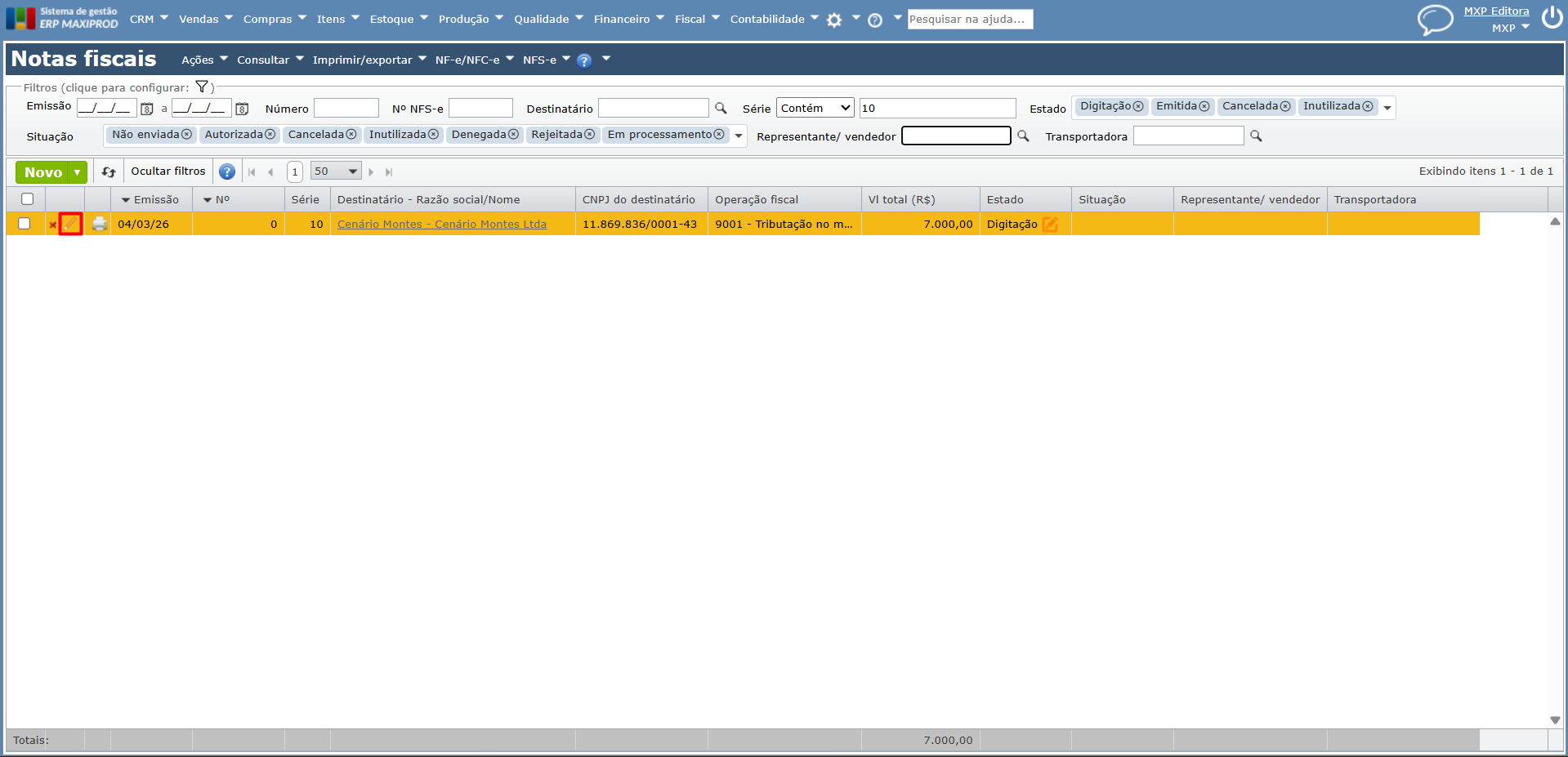The height and width of the screenshot is (757, 1568).
Task: Go to previous page of results
Action: tap(270, 172)
